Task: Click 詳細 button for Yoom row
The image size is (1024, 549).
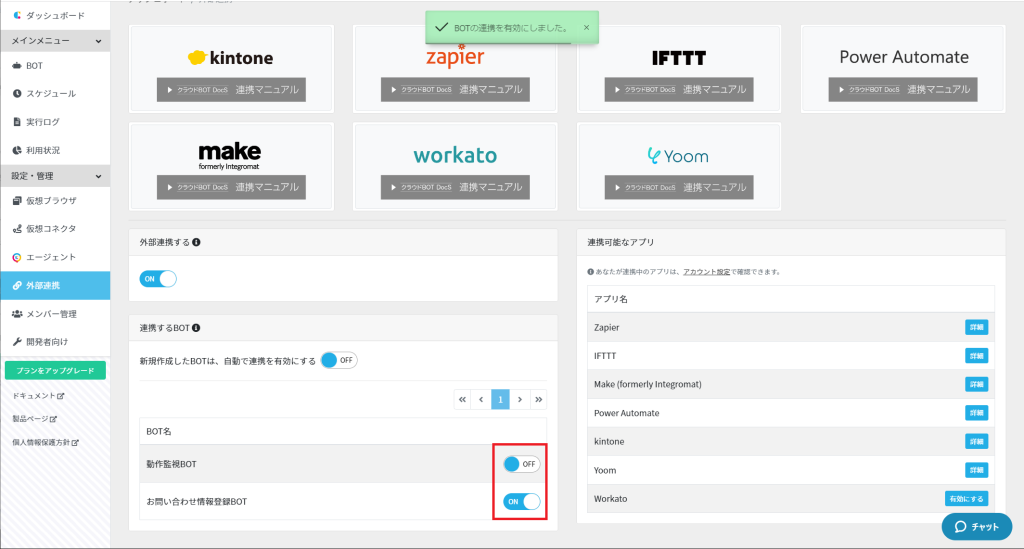Action: coord(976,470)
